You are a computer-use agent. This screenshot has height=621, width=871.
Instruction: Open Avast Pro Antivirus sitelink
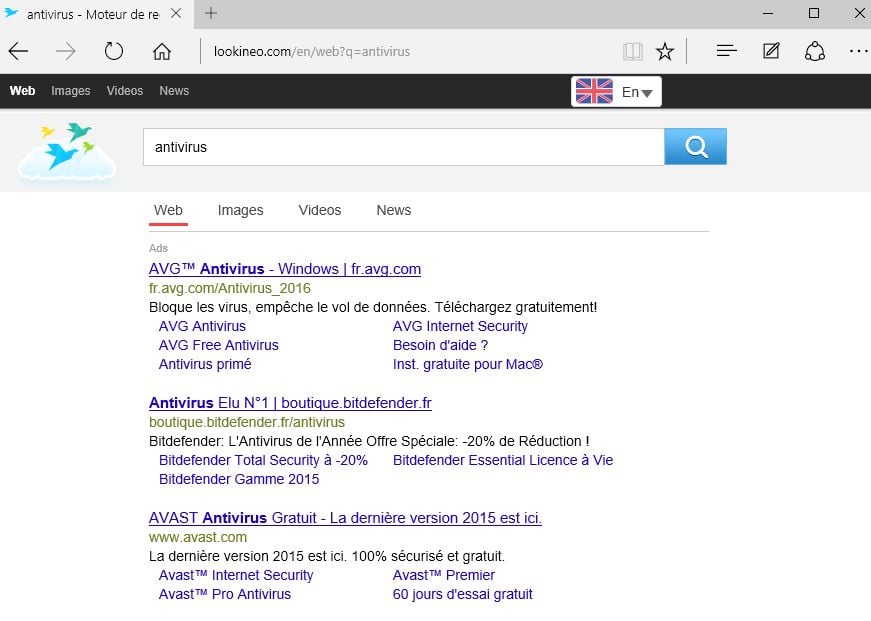[x=225, y=594]
